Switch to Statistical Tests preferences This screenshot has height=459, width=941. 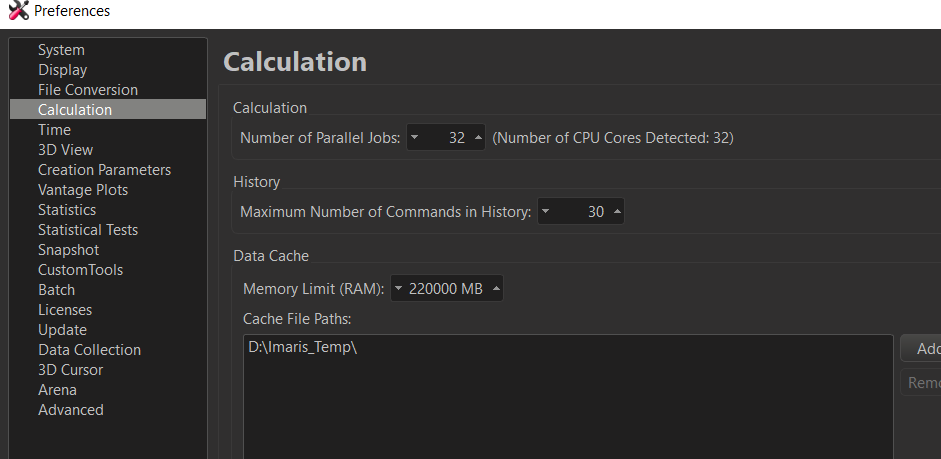(x=88, y=230)
